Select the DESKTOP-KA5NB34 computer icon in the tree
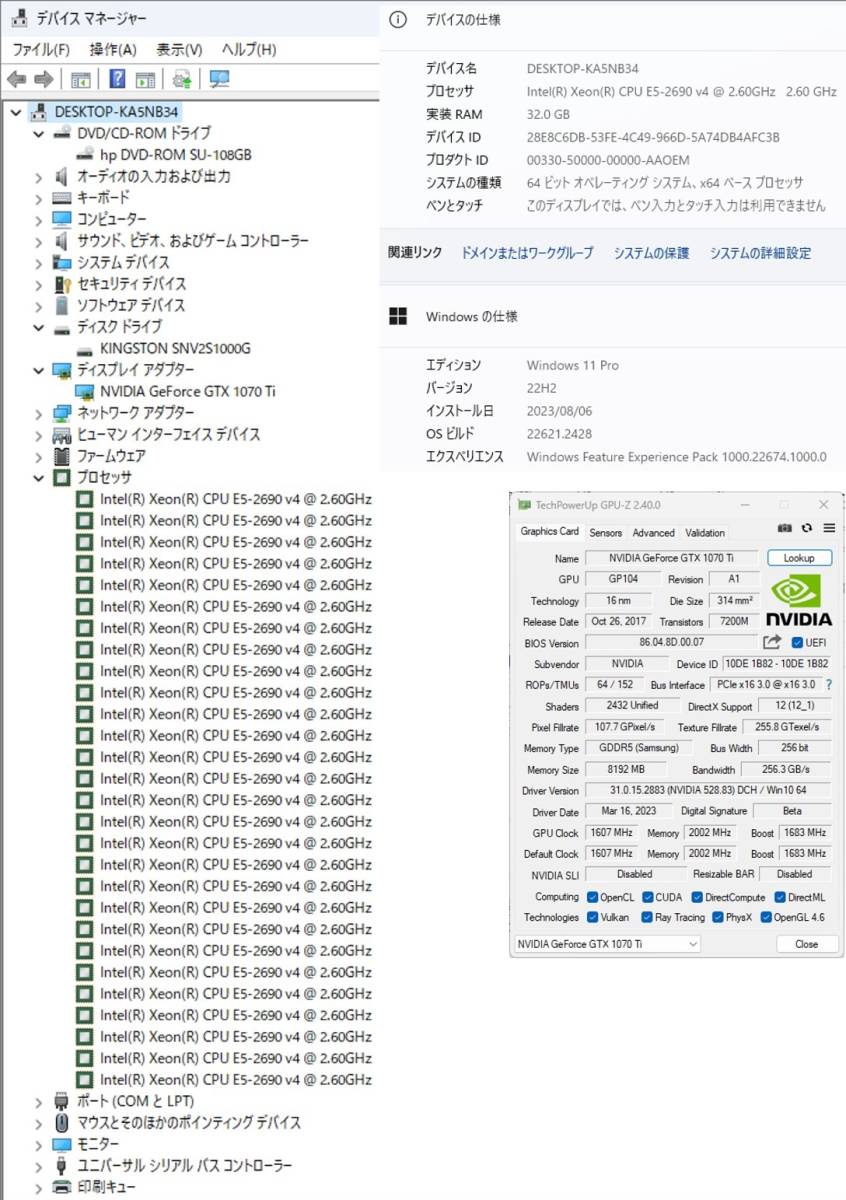 pos(40,112)
